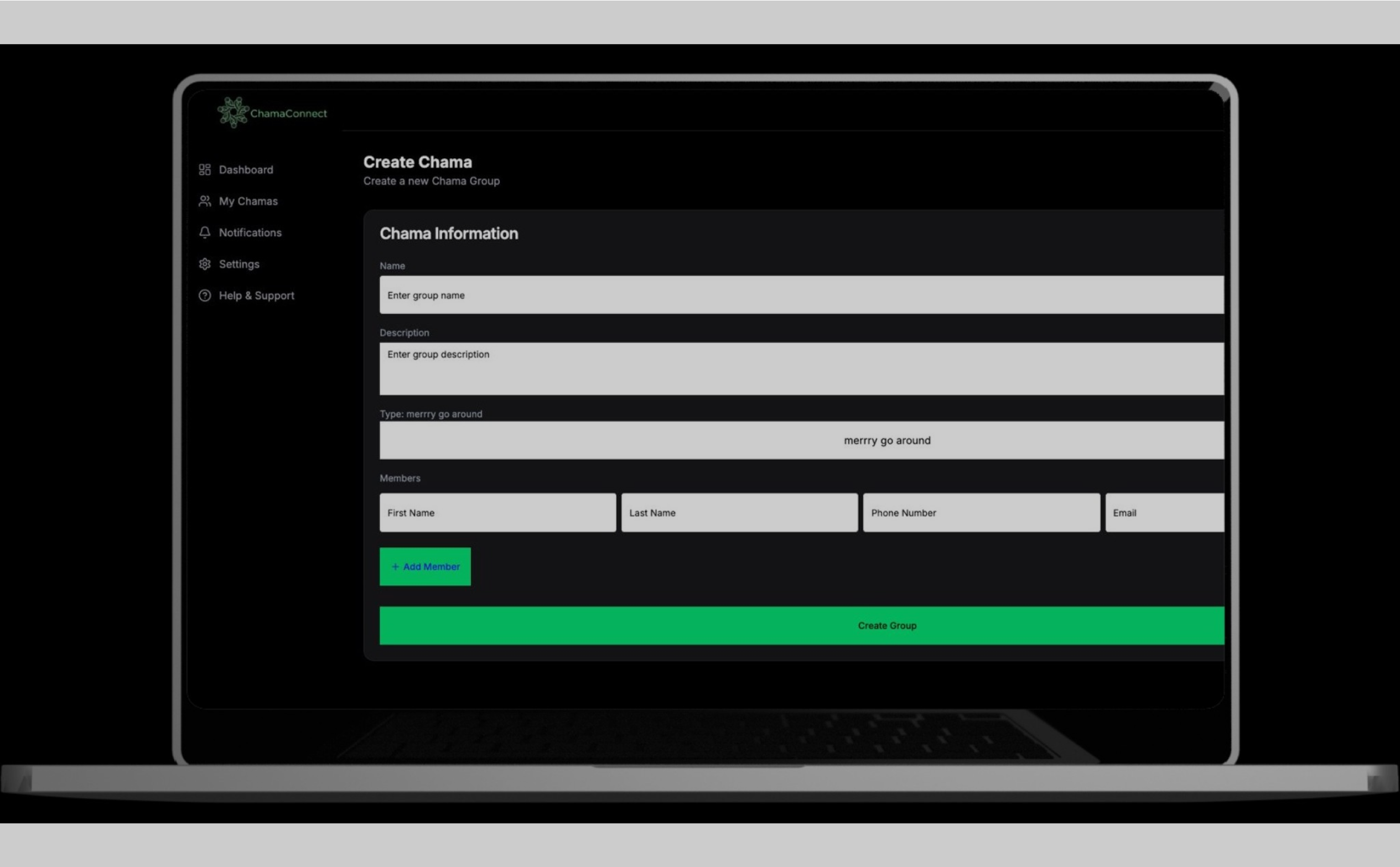Screen dimensions: 1400x867
Task: Open Notifications from the sidebar
Action: [x=250, y=233]
